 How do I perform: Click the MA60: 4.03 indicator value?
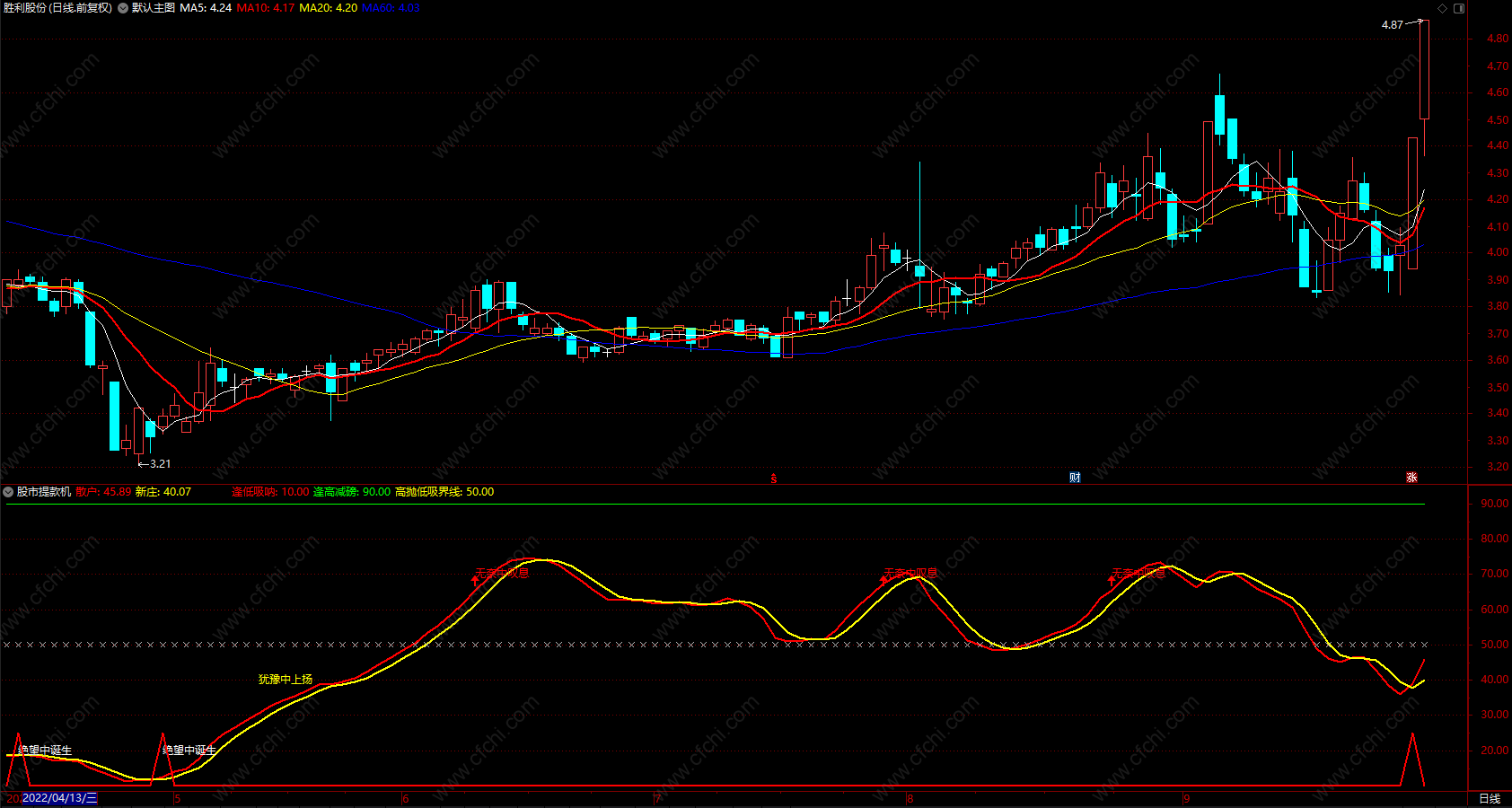tap(391, 8)
